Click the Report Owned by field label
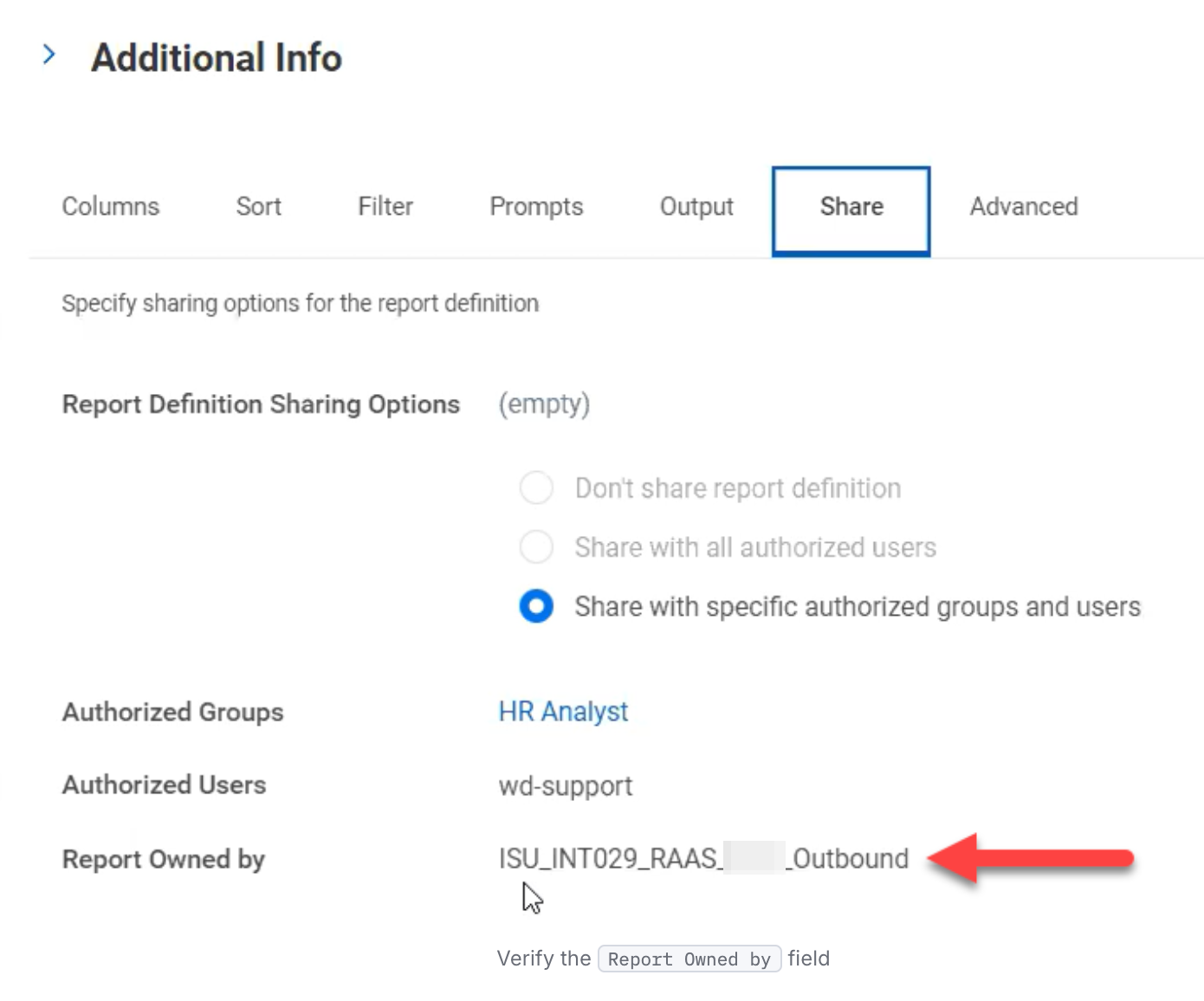This screenshot has width=1204, height=1001. click(163, 859)
